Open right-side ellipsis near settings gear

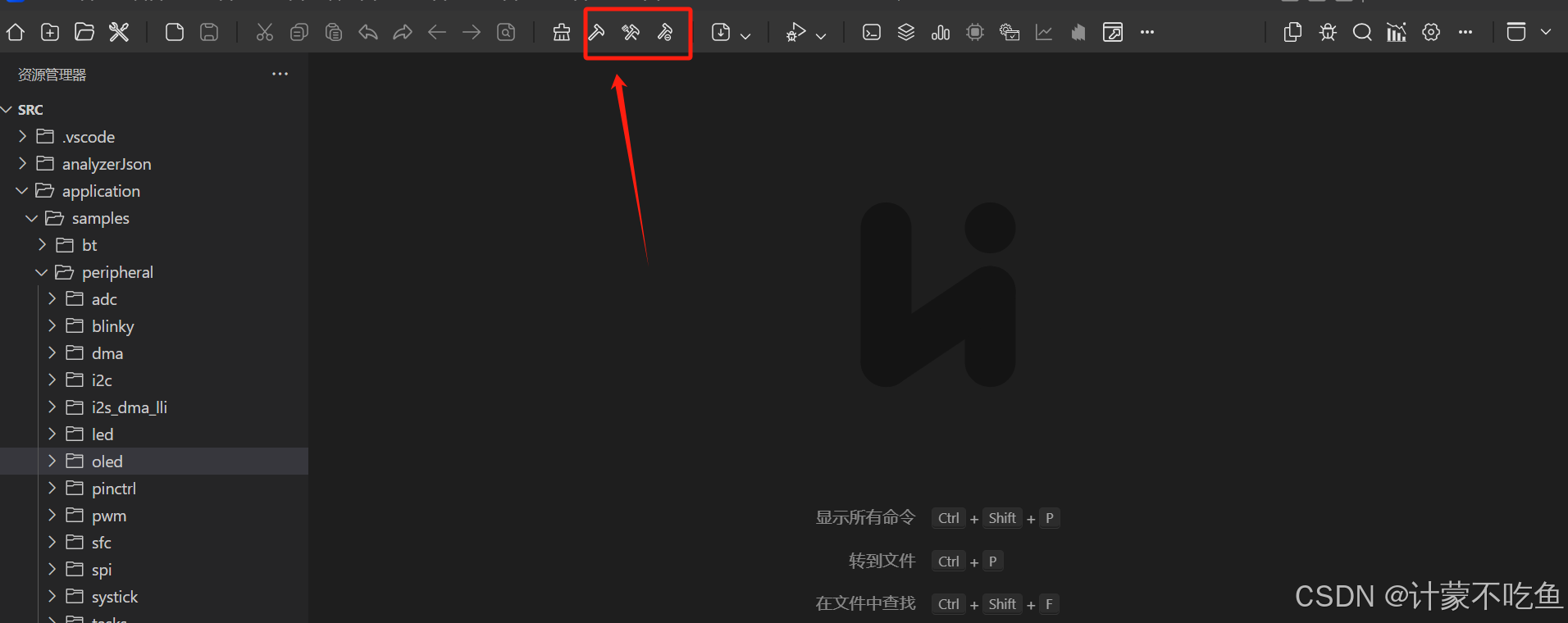[x=1465, y=32]
